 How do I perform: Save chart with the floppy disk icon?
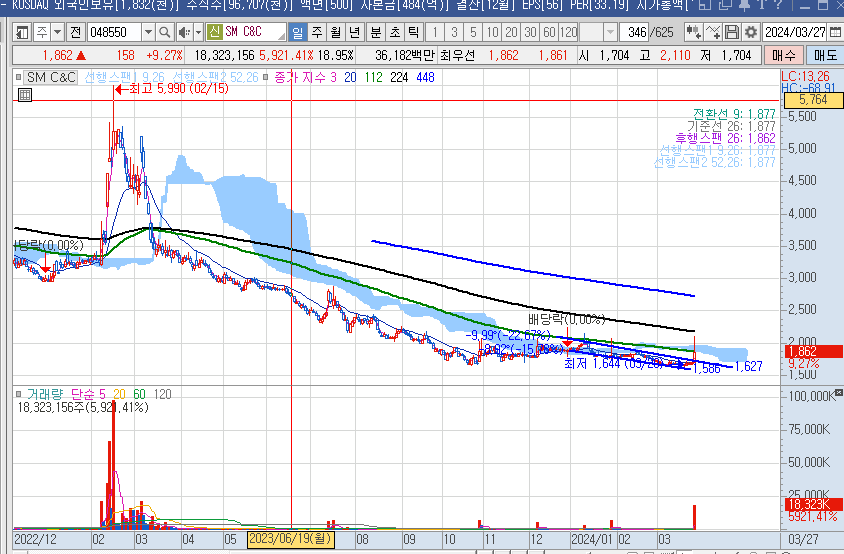(x=732, y=32)
